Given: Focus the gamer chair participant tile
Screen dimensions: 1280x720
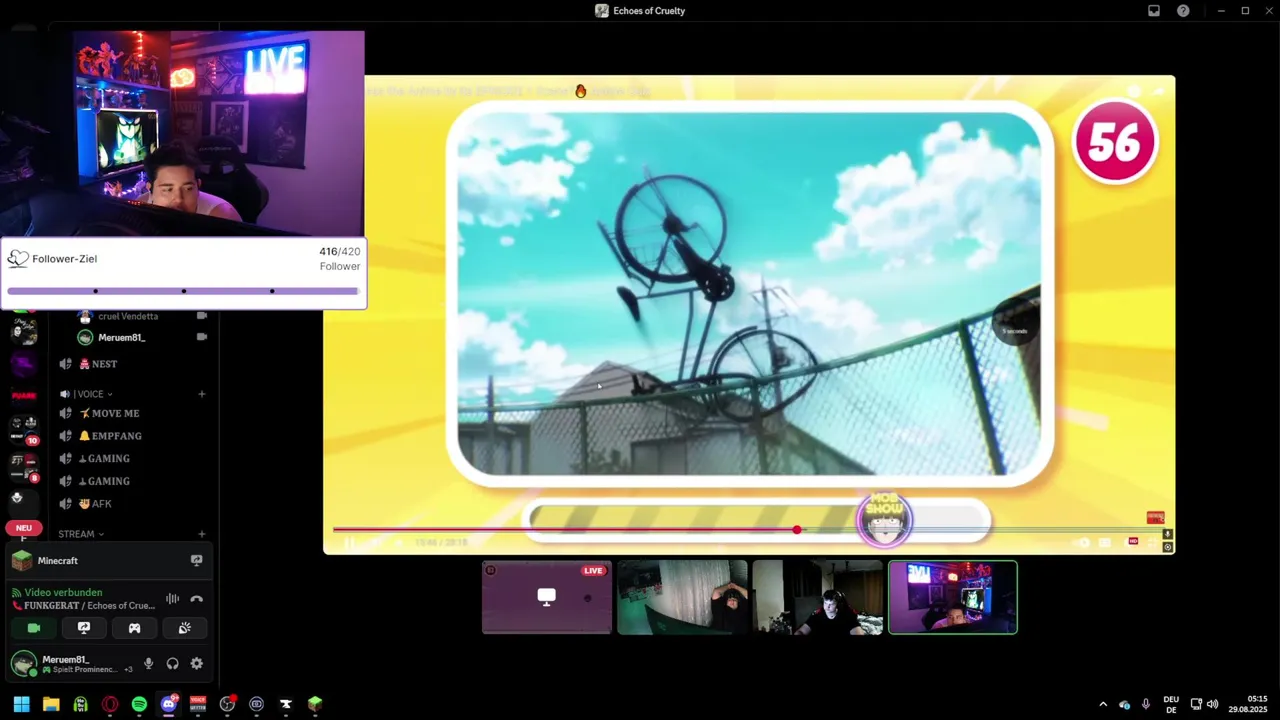Looking at the screenshot, I should 817,598.
